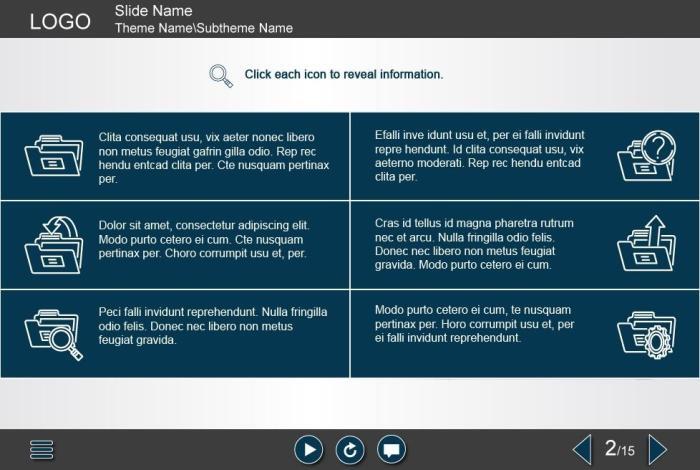The height and width of the screenshot is (470, 700).
Task: Click the magnifier icon beside the instruction
Action: pyautogui.click(x=221, y=75)
